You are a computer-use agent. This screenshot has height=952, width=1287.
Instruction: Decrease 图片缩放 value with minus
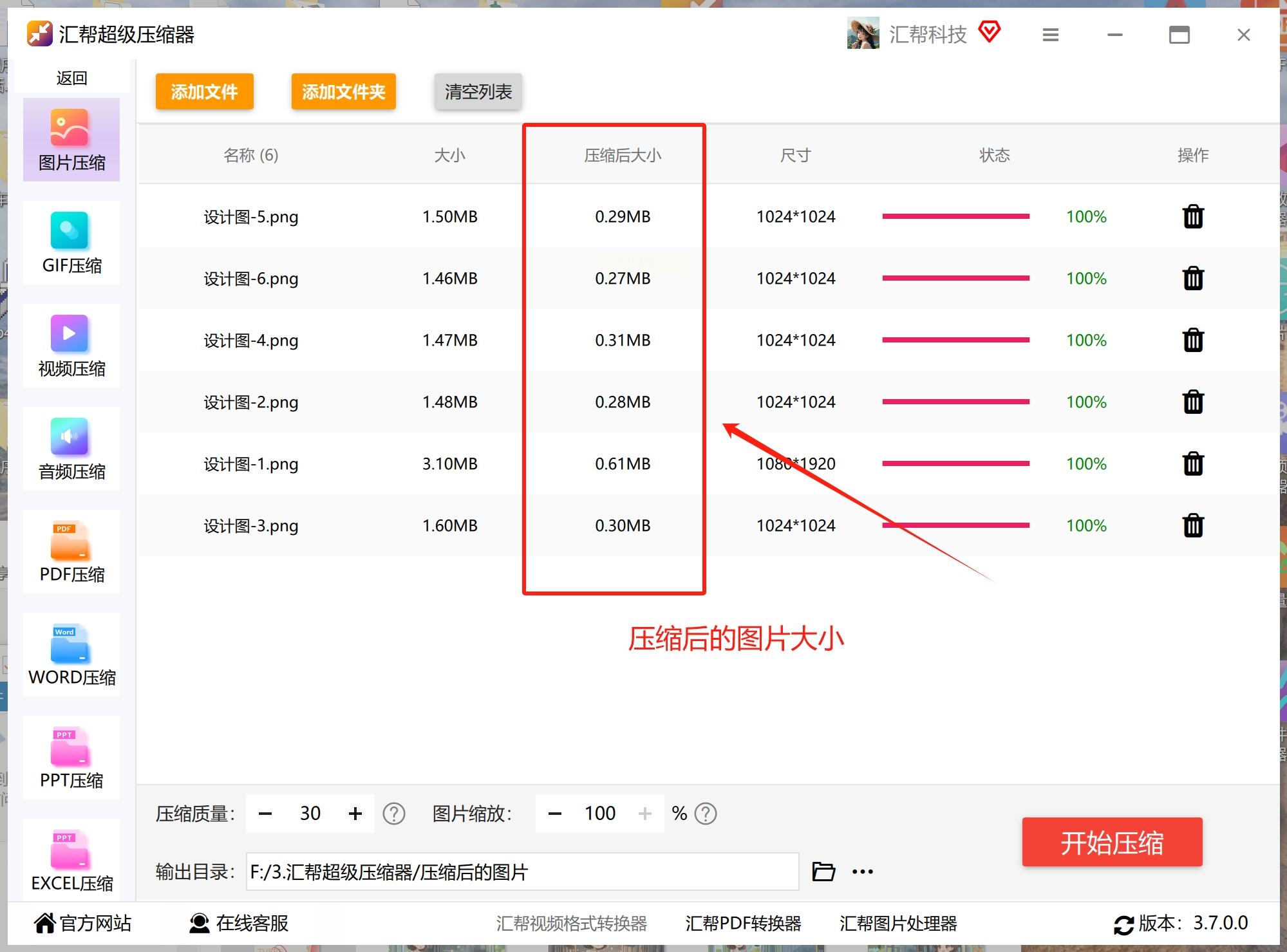click(554, 814)
